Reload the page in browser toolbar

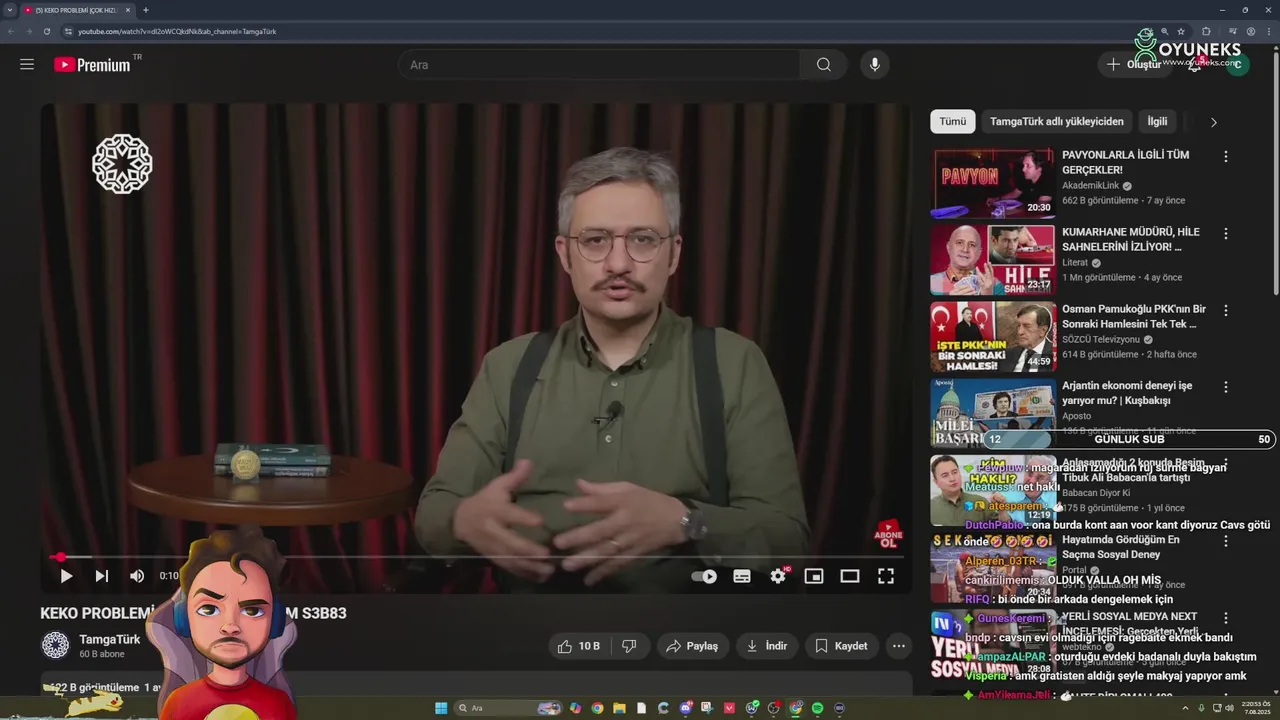point(46,31)
